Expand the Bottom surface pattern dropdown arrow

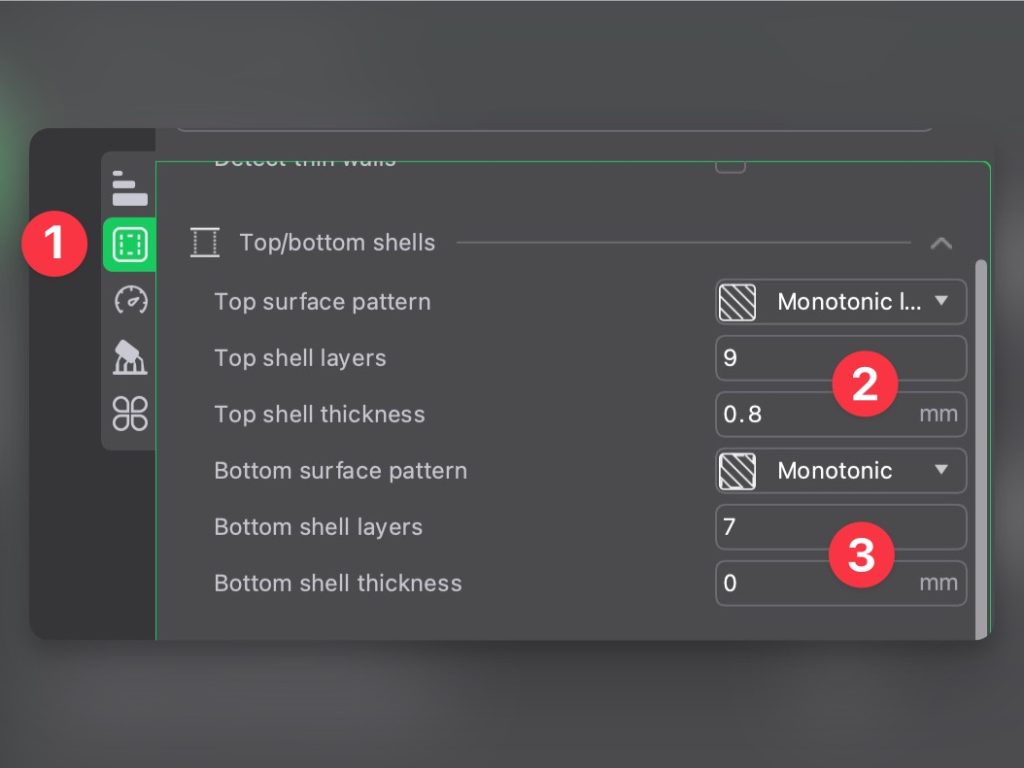941,471
